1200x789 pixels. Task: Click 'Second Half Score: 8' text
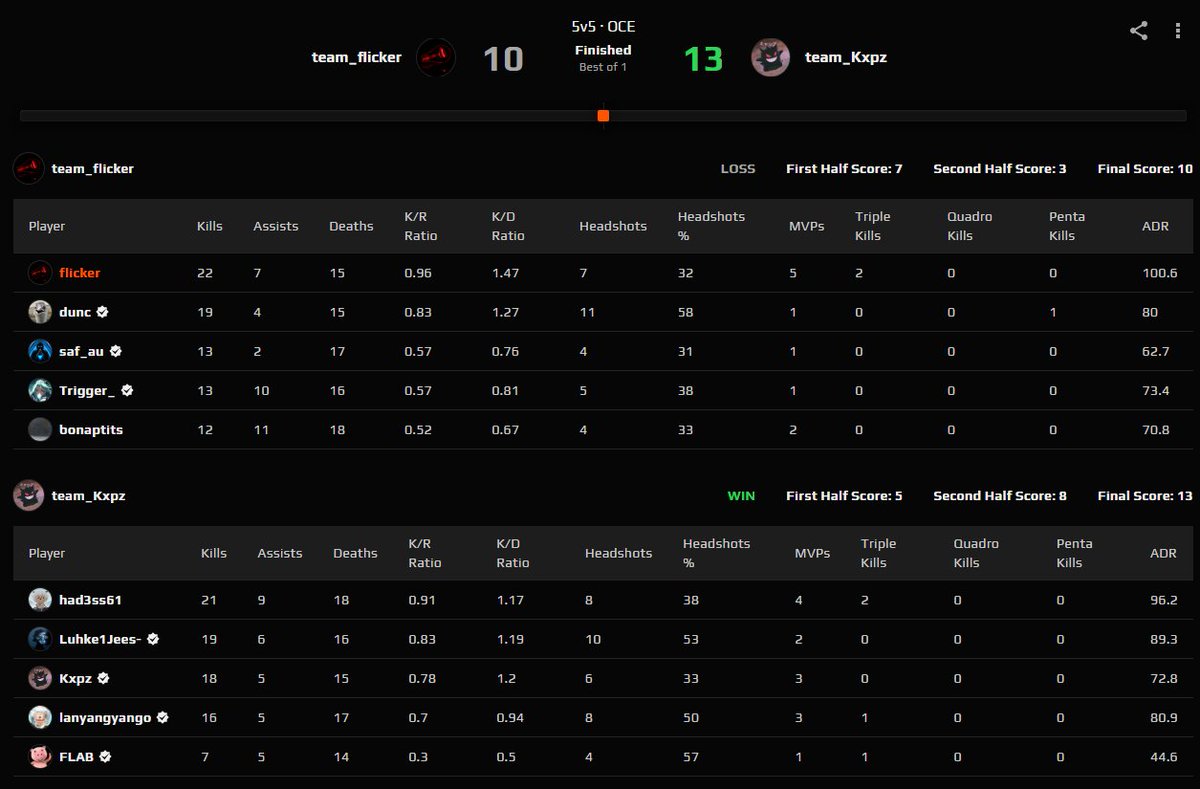(x=1000, y=495)
